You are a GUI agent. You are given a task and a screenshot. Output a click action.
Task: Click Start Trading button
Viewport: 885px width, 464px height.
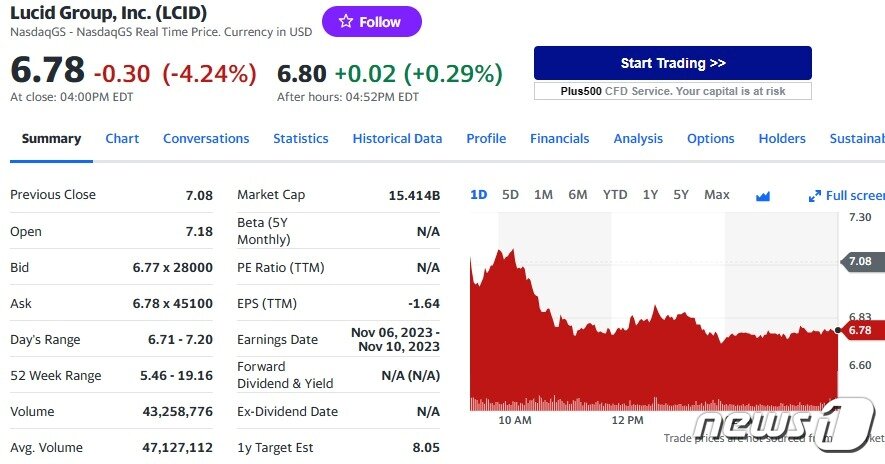[x=672, y=63]
